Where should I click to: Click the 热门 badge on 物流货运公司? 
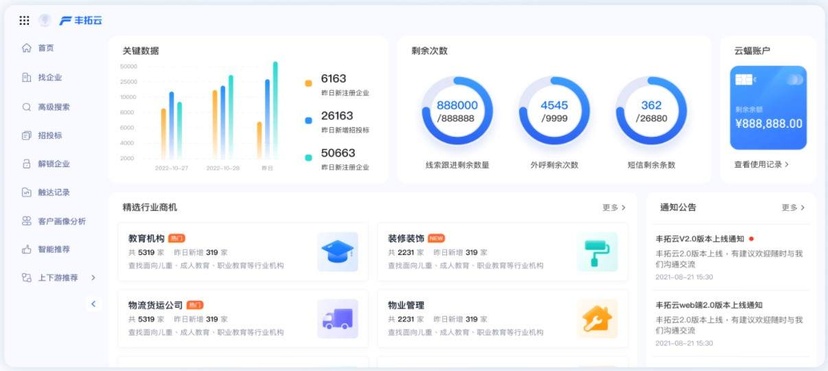tap(195, 305)
